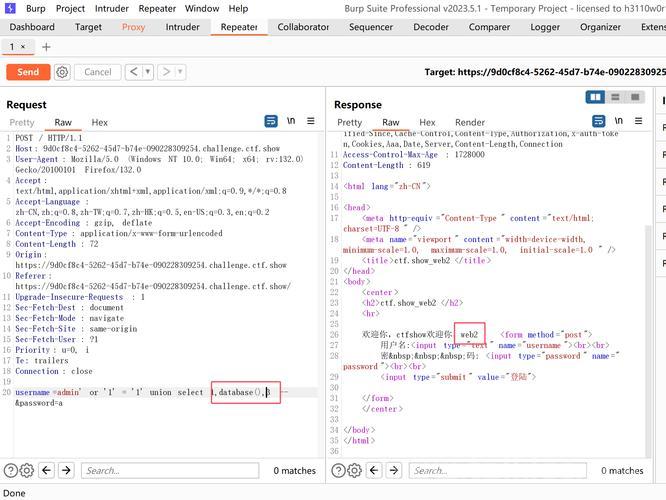The width and height of the screenshot is (666, 500).
Task: Toggle word wrap in Request editor
Action: tap(271, 121)
